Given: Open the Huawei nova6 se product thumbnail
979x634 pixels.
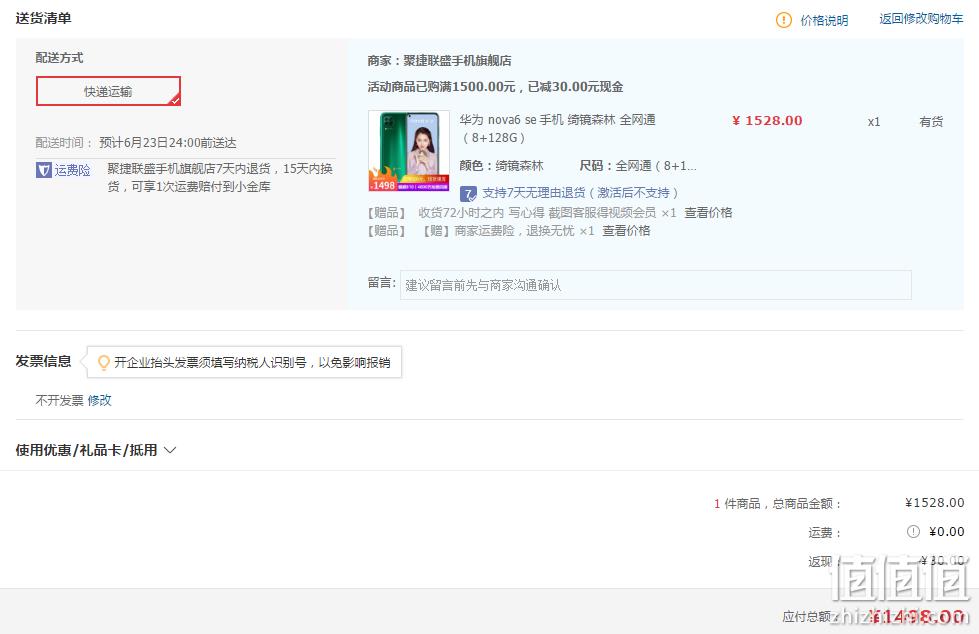Looking at the screenshot, I should pos(409,151).
